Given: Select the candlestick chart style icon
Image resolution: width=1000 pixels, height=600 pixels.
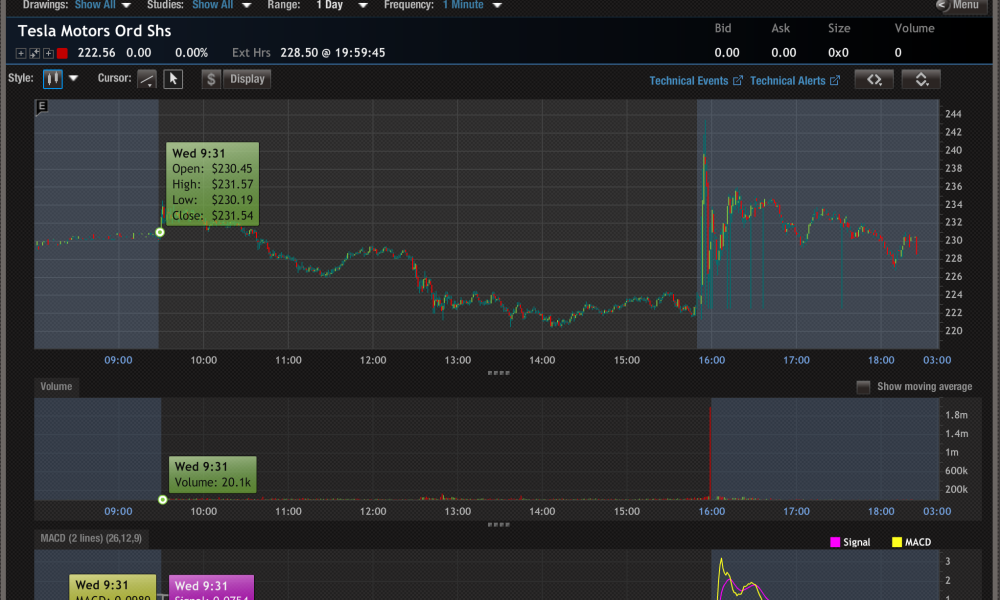Looking at the screenshot, I should (x=53, y=78).
